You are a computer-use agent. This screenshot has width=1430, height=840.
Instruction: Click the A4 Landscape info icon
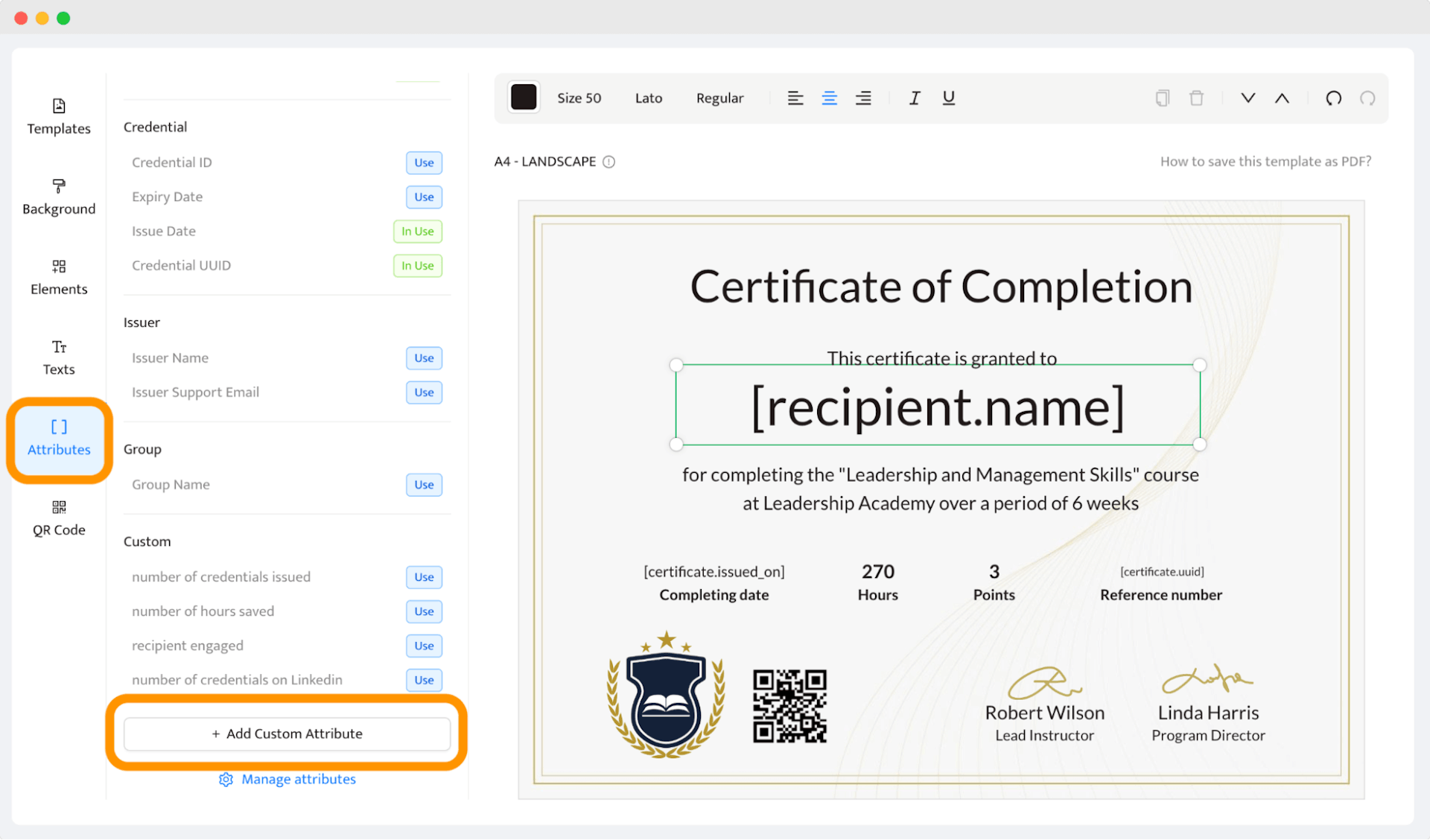609,161
